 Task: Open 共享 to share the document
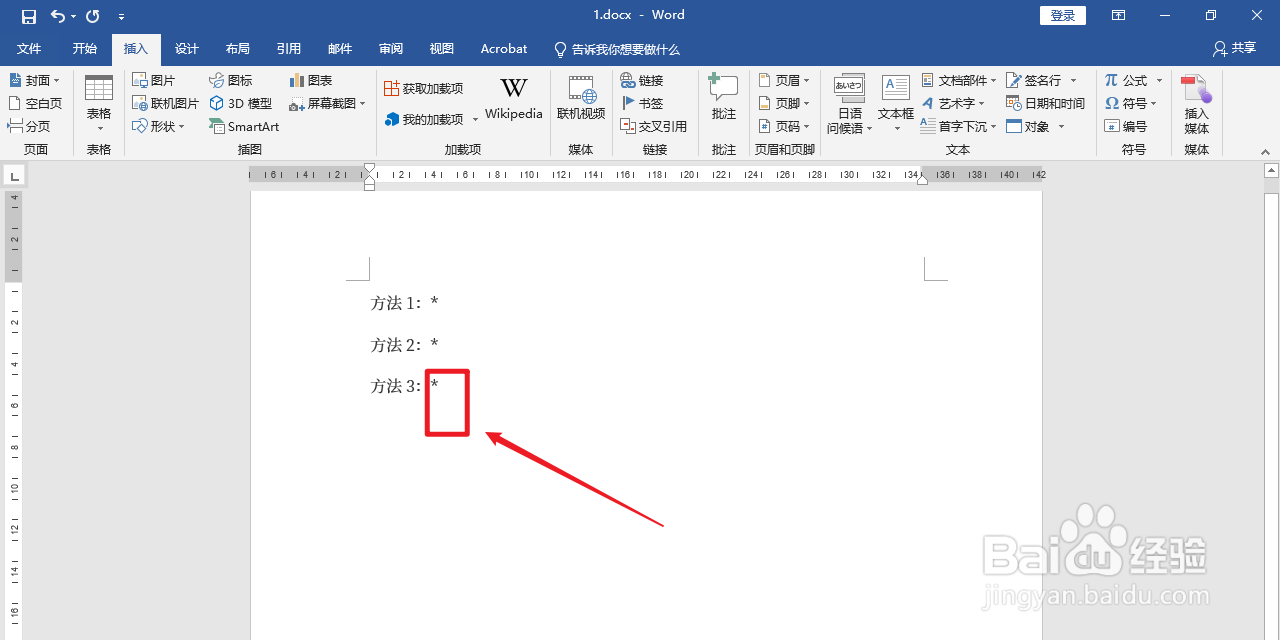(1234, 48)
